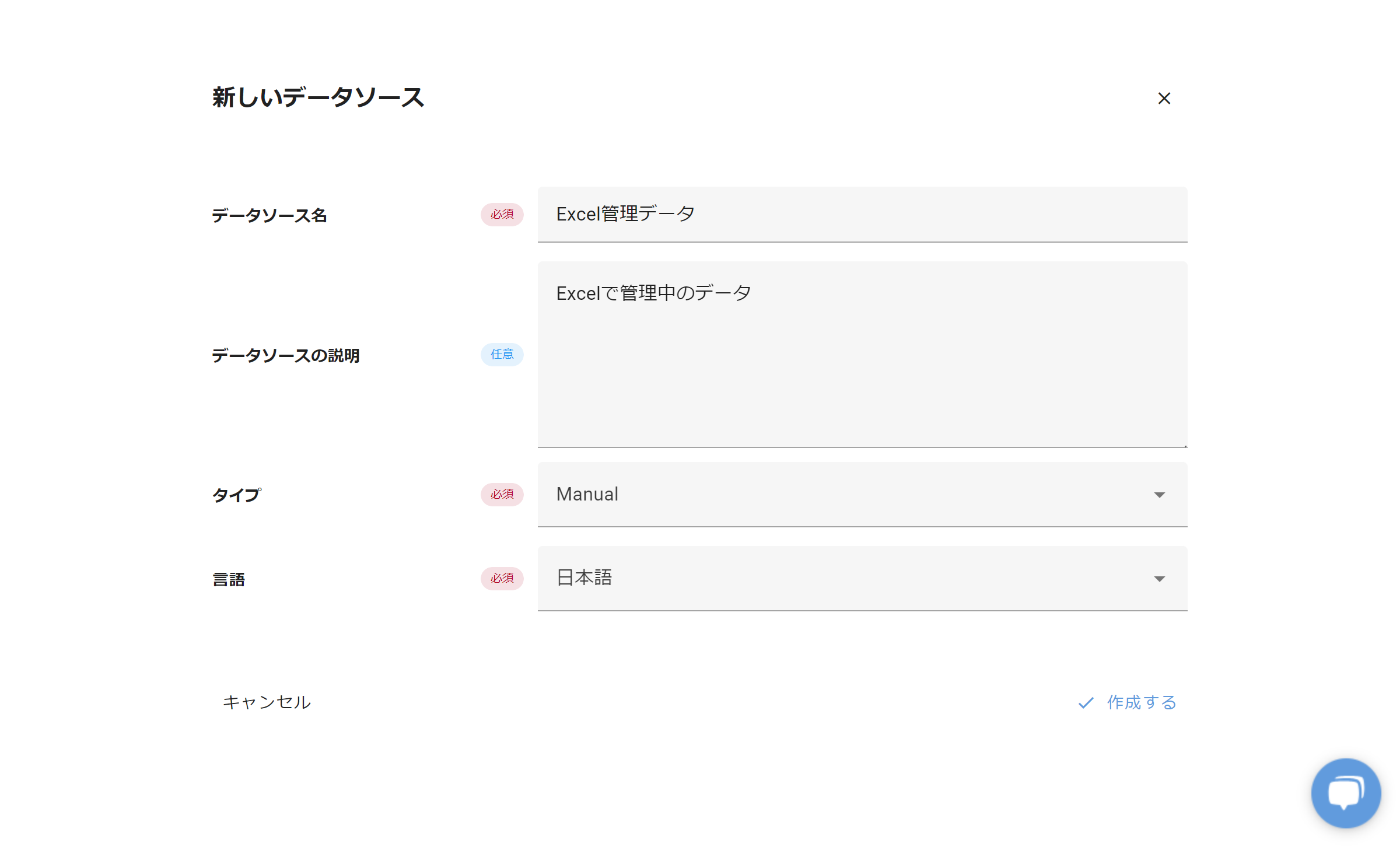Click the resize handle of description textarea
The width and height of the screenshot is (1400, 847).
(1185, 445)
